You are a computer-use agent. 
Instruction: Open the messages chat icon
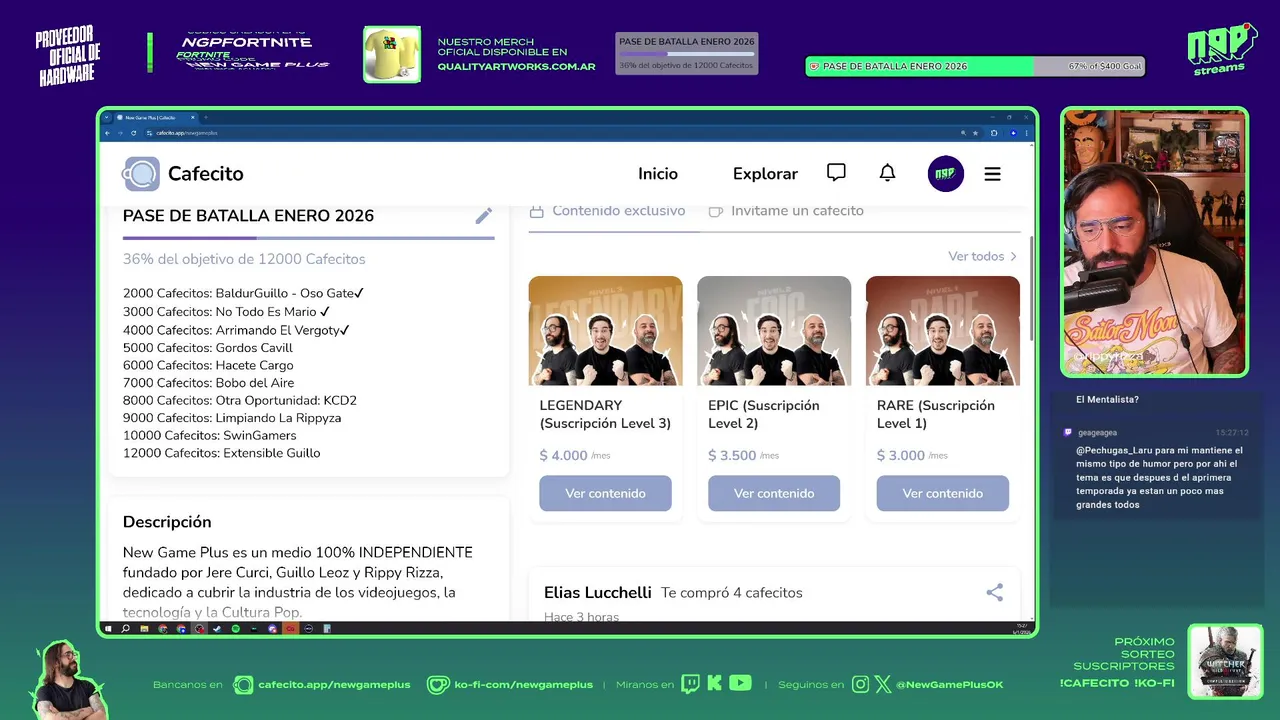tap(836, 173)
